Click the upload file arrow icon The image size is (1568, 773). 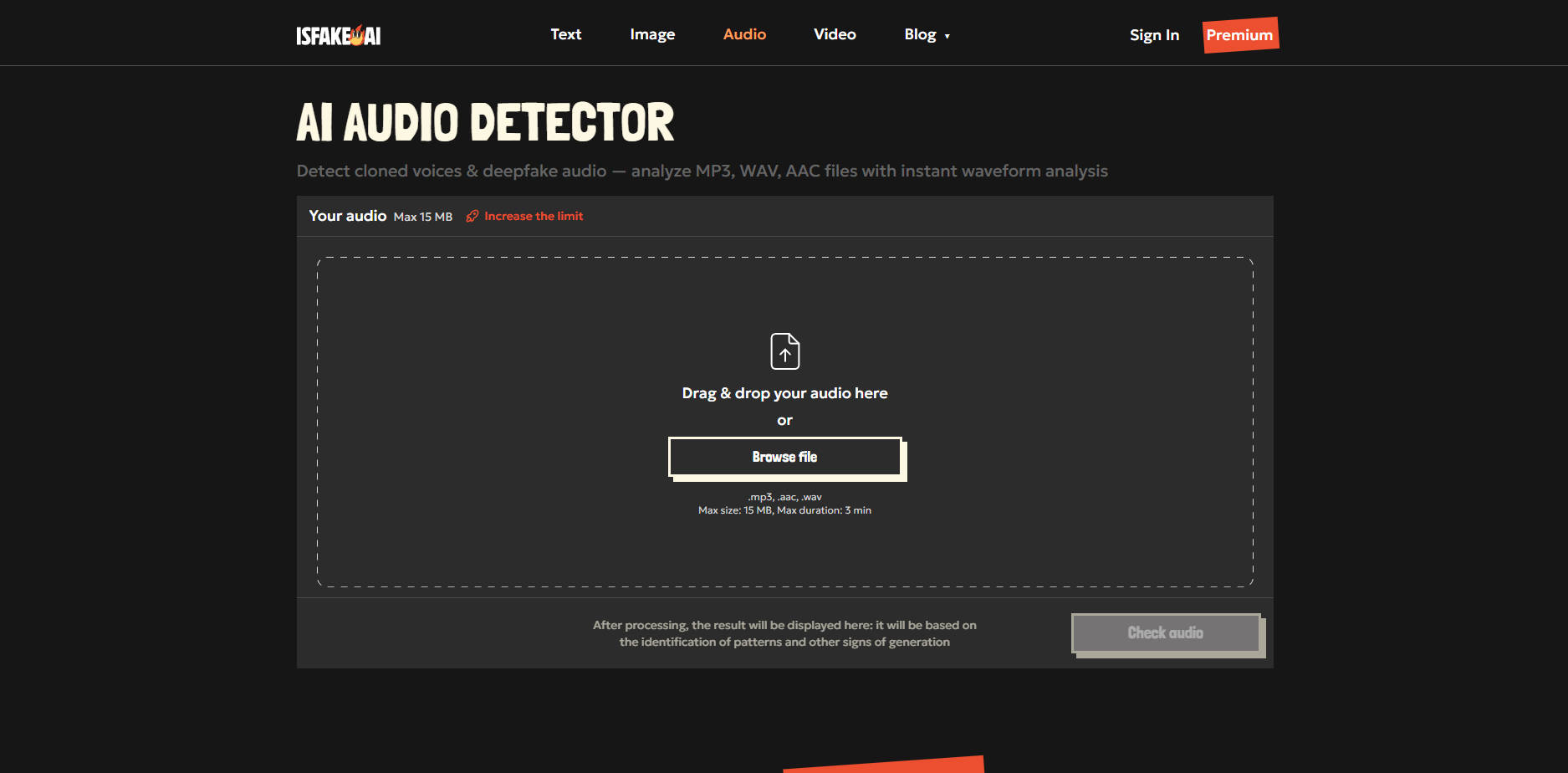pos(784,351)
